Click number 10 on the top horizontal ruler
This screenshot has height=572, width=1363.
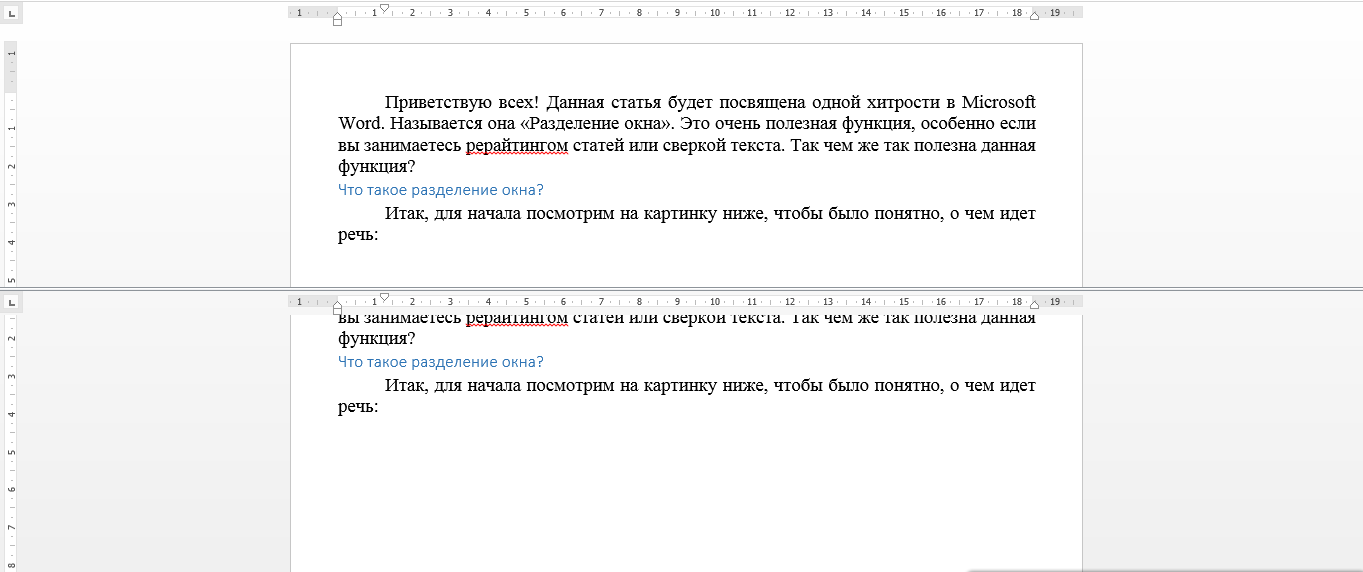[714, 13]
